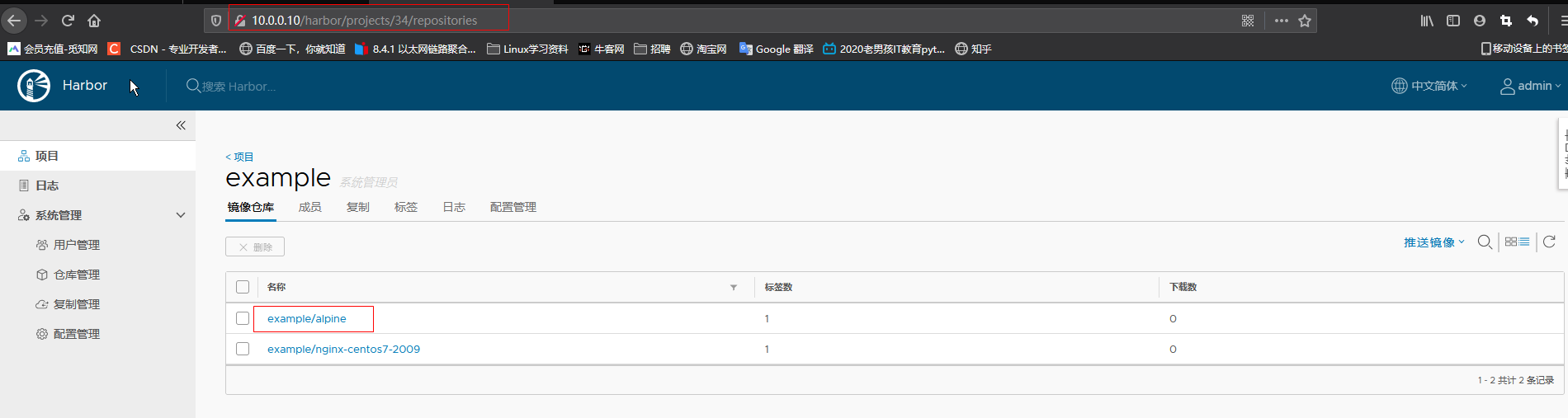Screen dimensions: 1568x418
Task: Bookmark this page with the star icon
Action: click(x=1305, y=21)
